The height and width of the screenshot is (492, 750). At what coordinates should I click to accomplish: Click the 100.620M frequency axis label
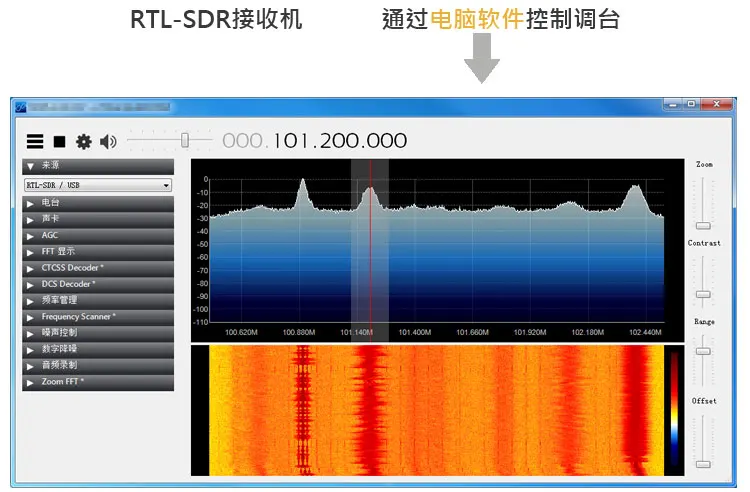(x=241, y=332)
